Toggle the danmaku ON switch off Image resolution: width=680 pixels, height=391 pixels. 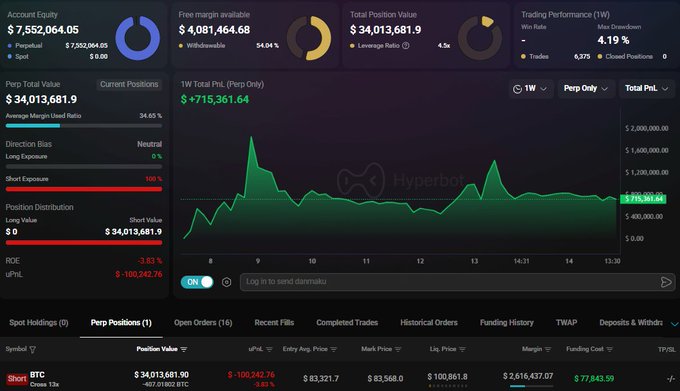click(197, 282)
